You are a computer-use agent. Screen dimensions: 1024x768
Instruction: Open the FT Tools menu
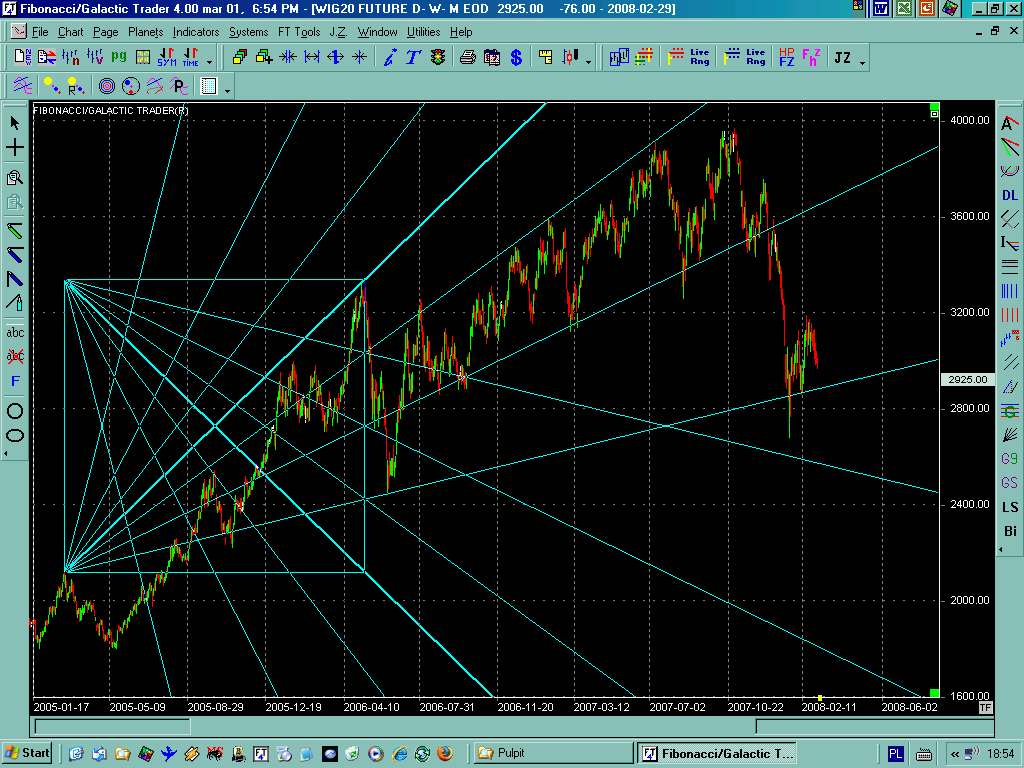[x=299, y=32]
